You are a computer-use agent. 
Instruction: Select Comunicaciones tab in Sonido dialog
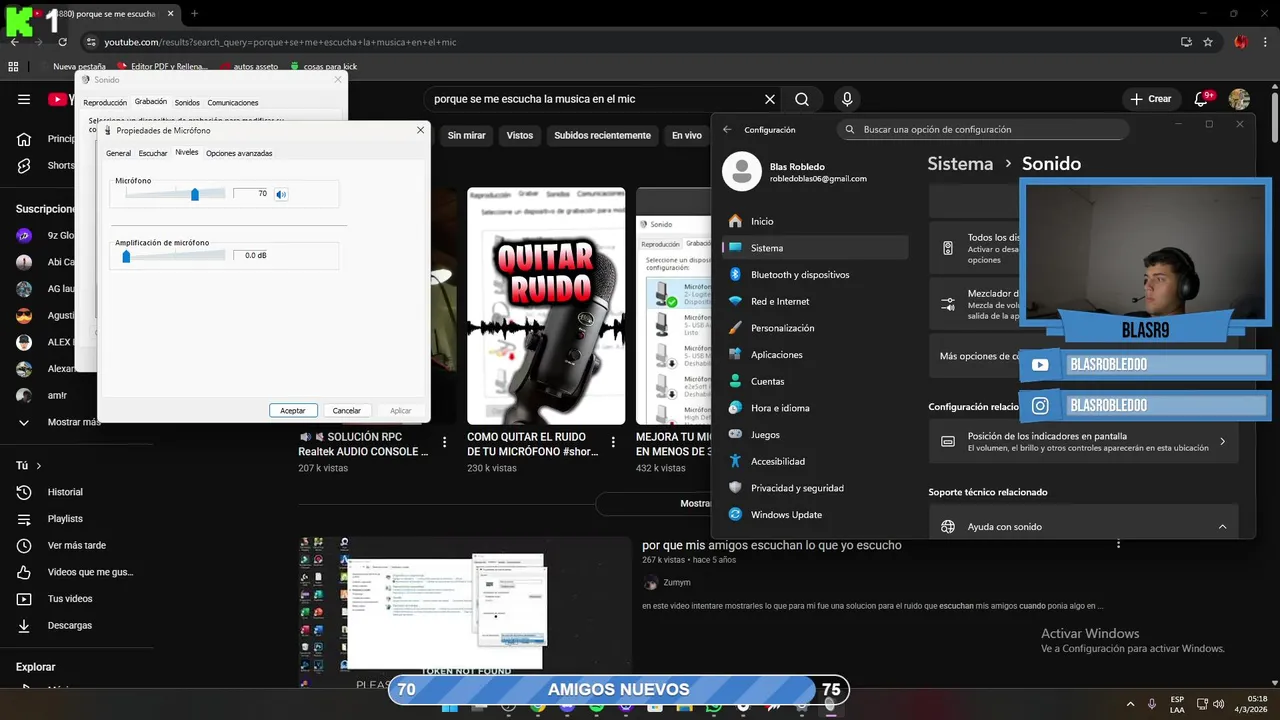click(233, 102)
